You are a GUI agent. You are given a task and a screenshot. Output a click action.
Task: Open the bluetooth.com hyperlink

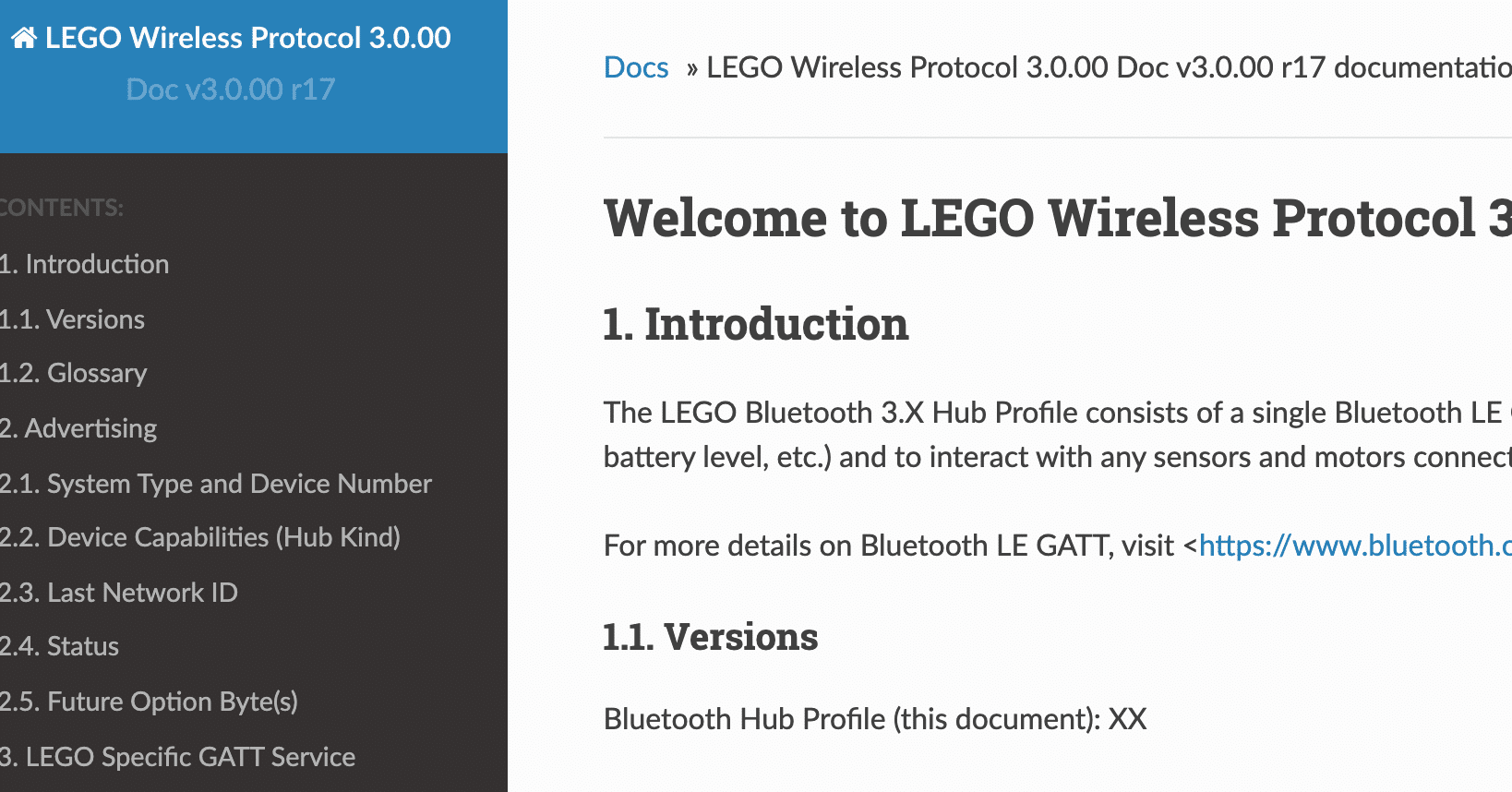tap(1354, 546)
